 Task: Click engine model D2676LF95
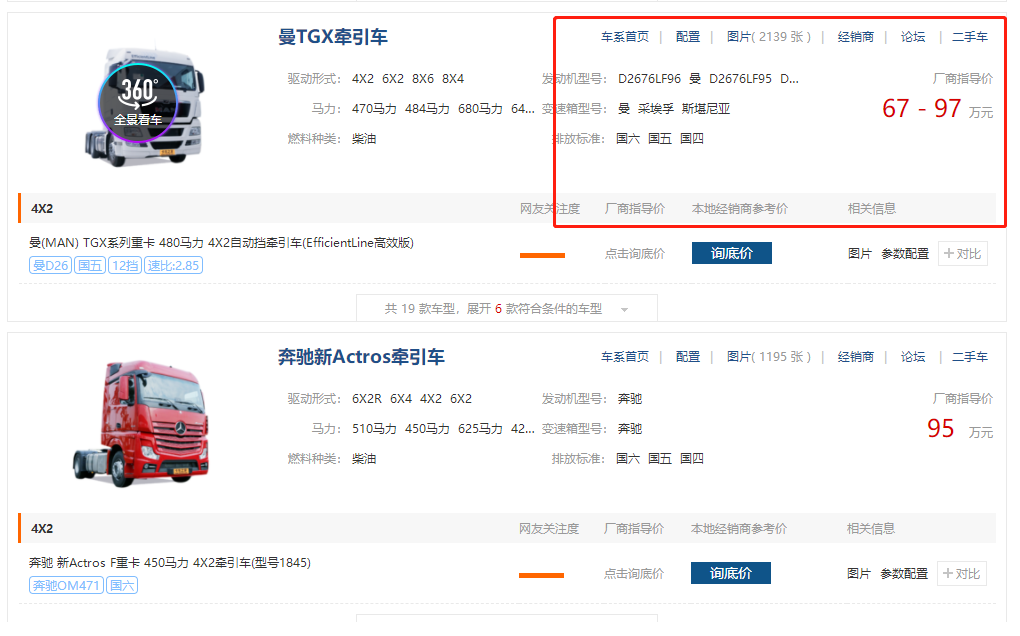coord(740,79)
